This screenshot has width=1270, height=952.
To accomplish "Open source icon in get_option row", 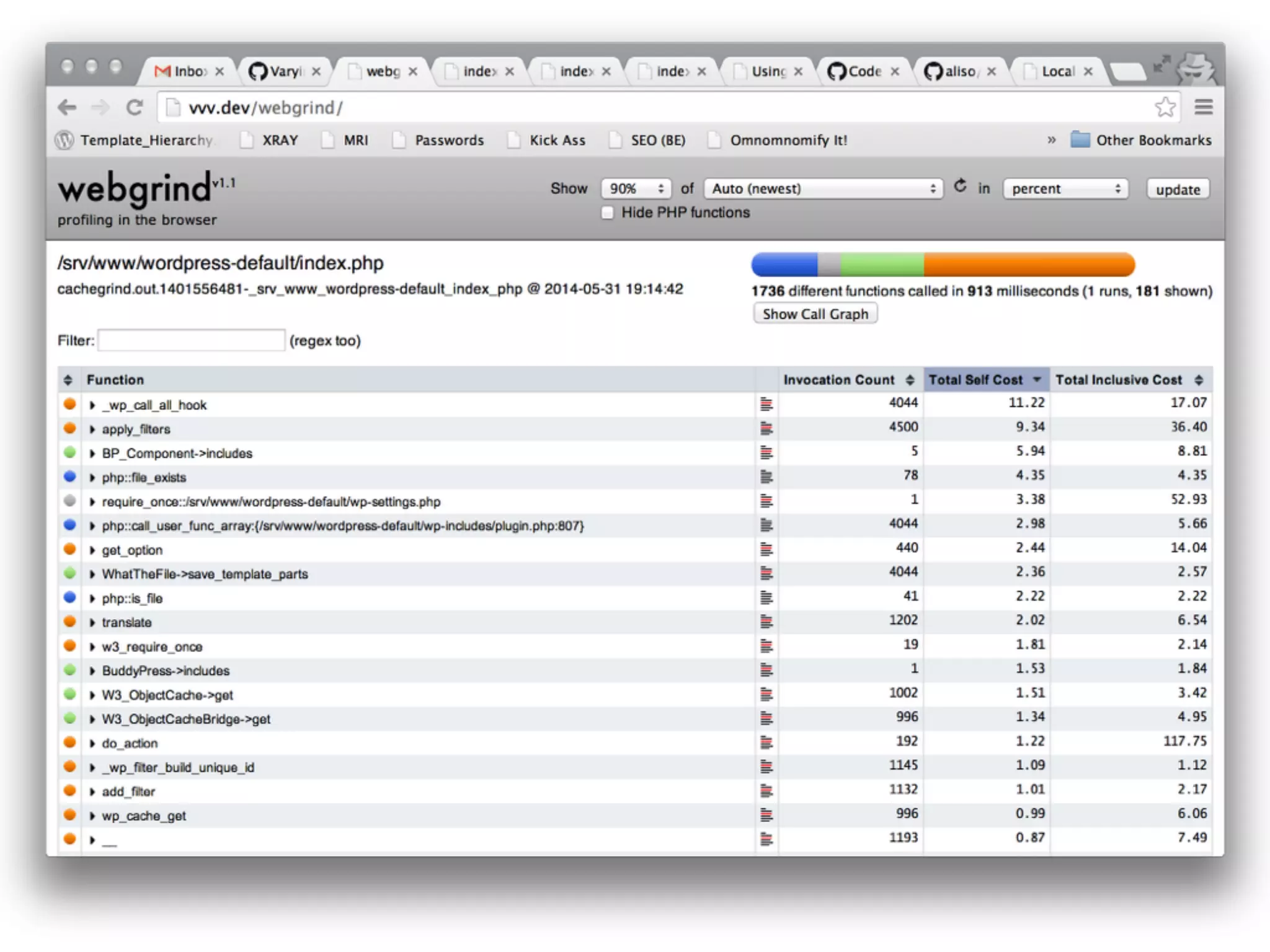I will tap(766, 549).
